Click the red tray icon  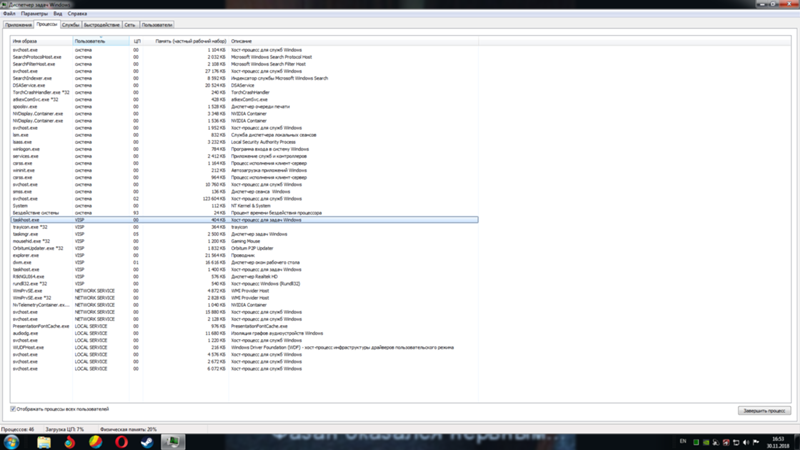pyautogui.click(x=726, y=442)
